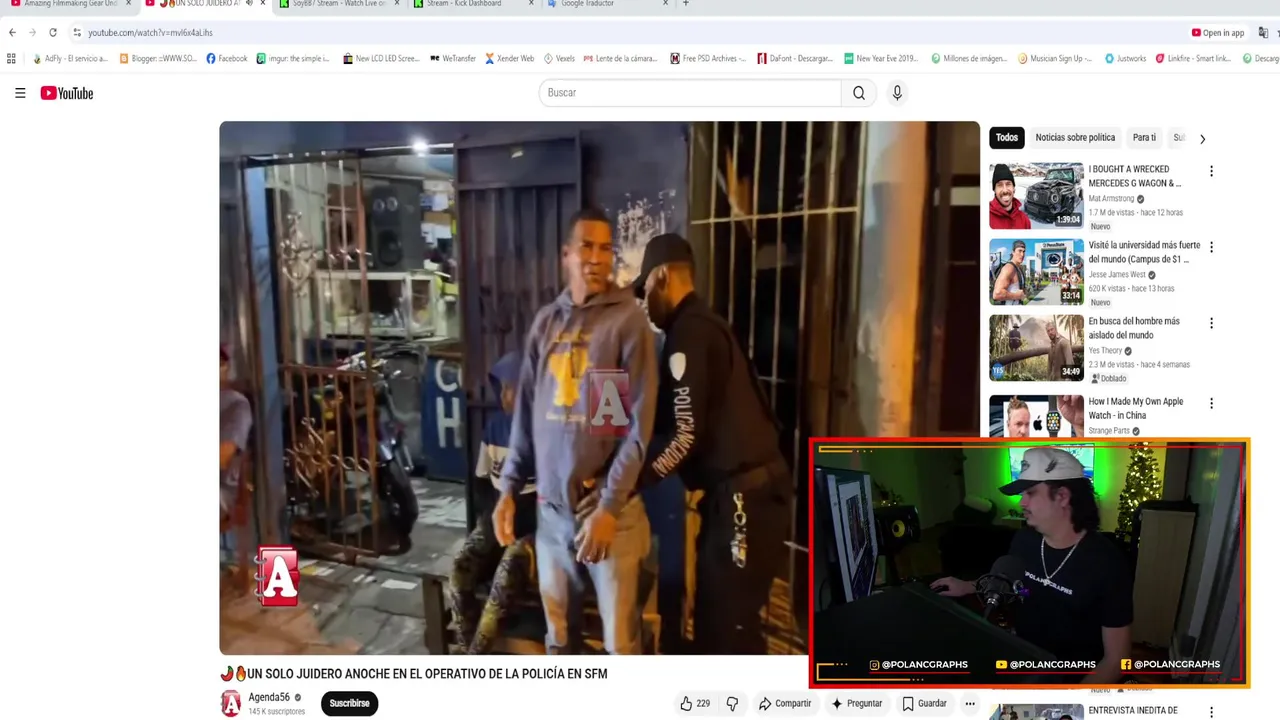Open the Lente de la cámara bookmark
This screenshot has width=1280, height=720.
[621, 58]
